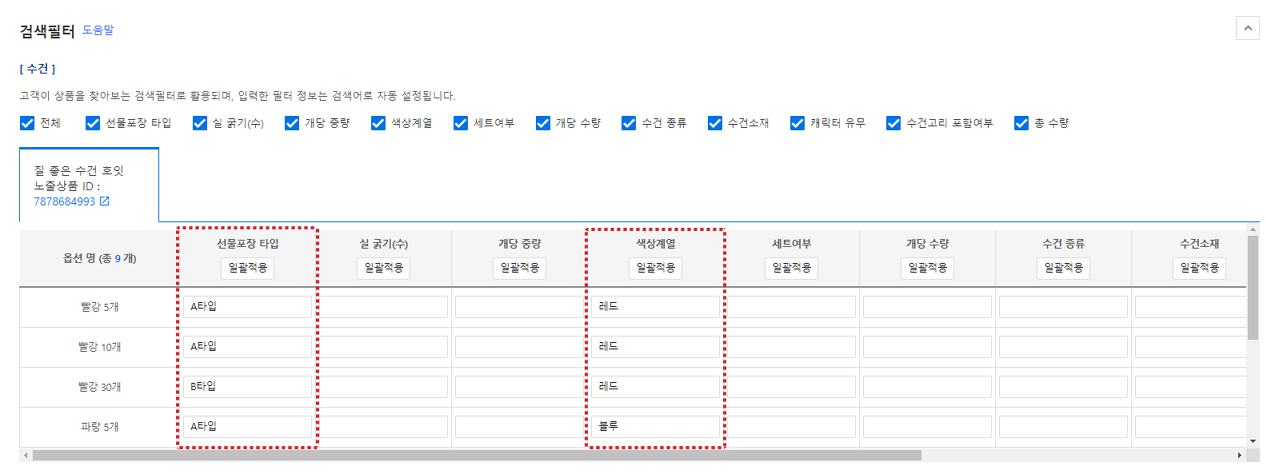Click 세트여부 field for 빨강 30개

point(791,387)
